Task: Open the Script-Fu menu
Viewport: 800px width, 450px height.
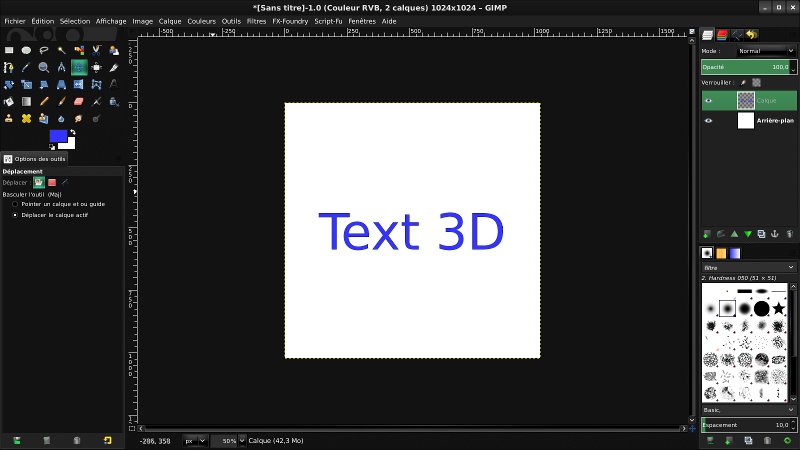Action: [328, 21]
